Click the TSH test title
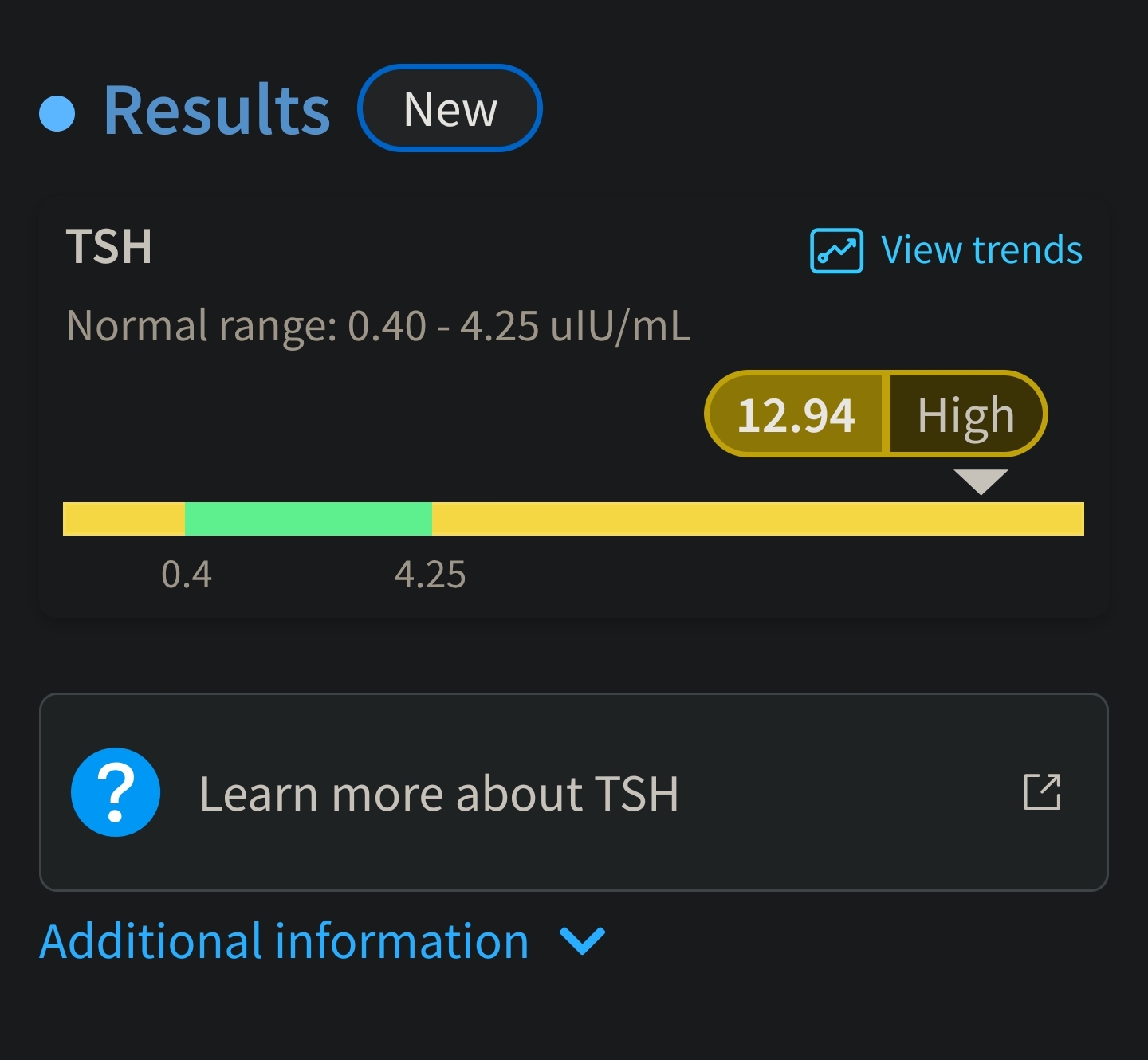This screenshot has width=1148, height=1060. [109, 246]
